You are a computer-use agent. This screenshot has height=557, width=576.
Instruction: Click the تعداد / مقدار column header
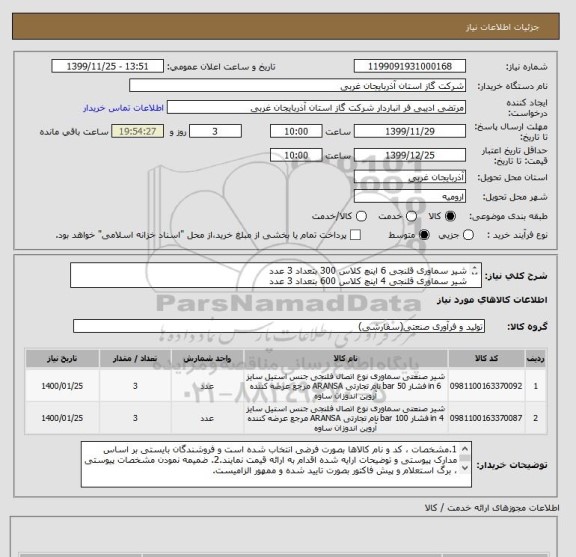tap(135, 359)
